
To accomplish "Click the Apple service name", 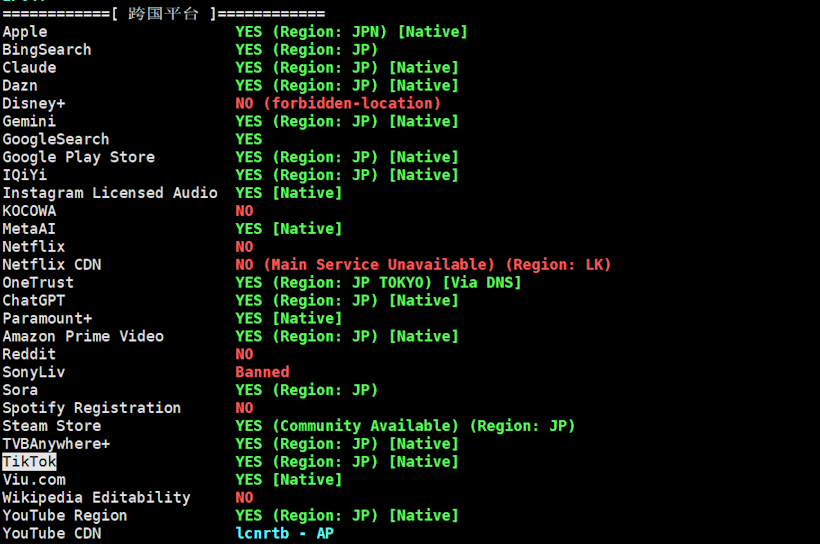I will 25,32.
